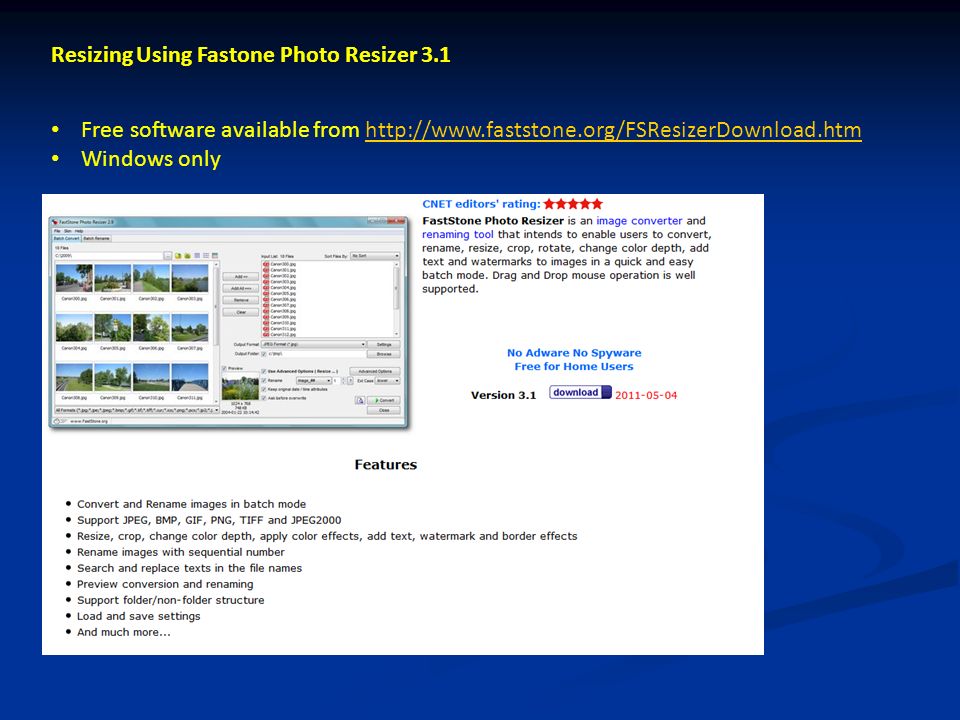Select thumbnail Canon308.jpg
This screenshot has width=960, height=720.
[74, 377]
